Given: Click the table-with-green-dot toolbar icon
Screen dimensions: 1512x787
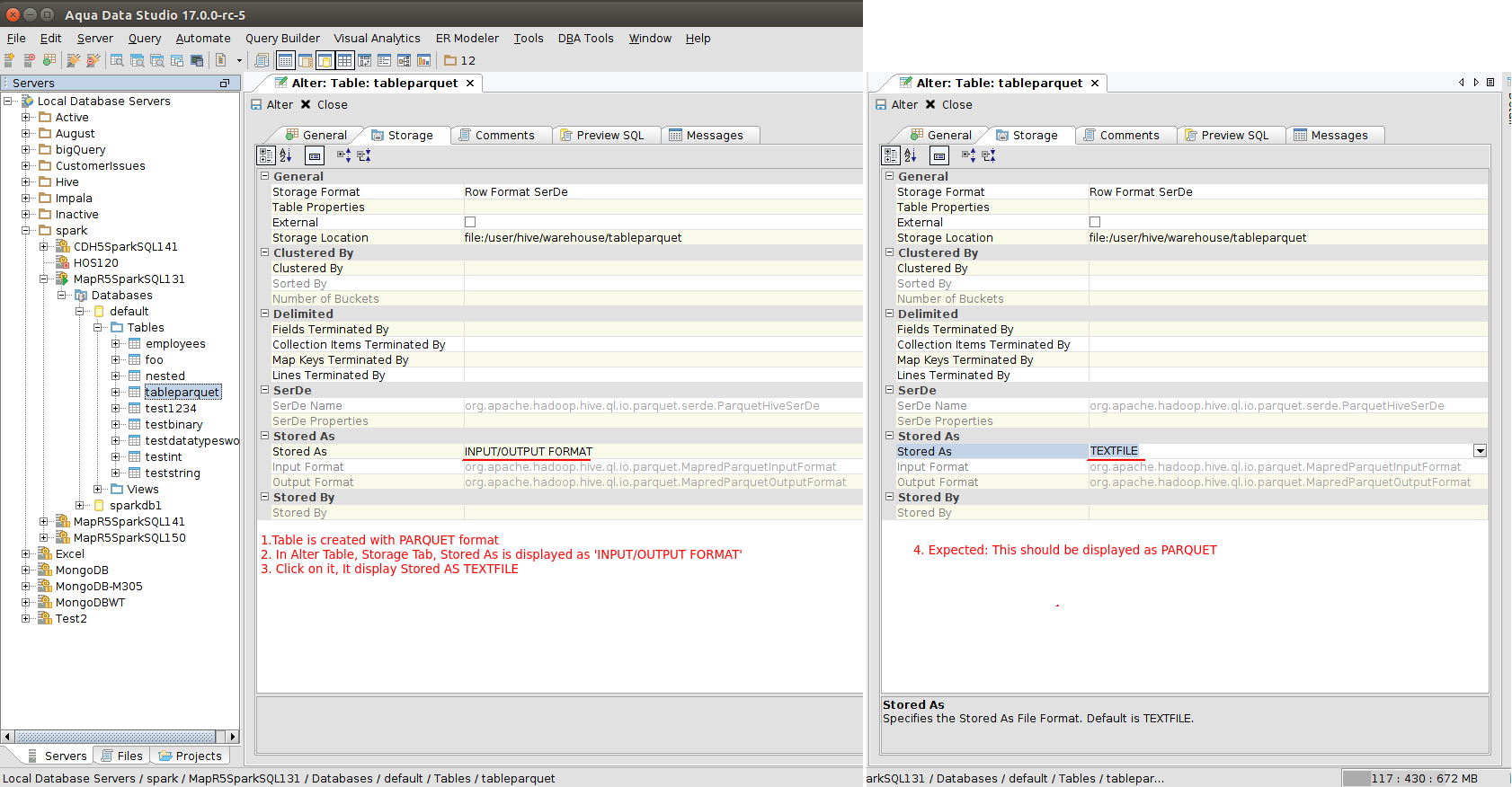Looking at the screenshot, I should (x=49, y=60).
